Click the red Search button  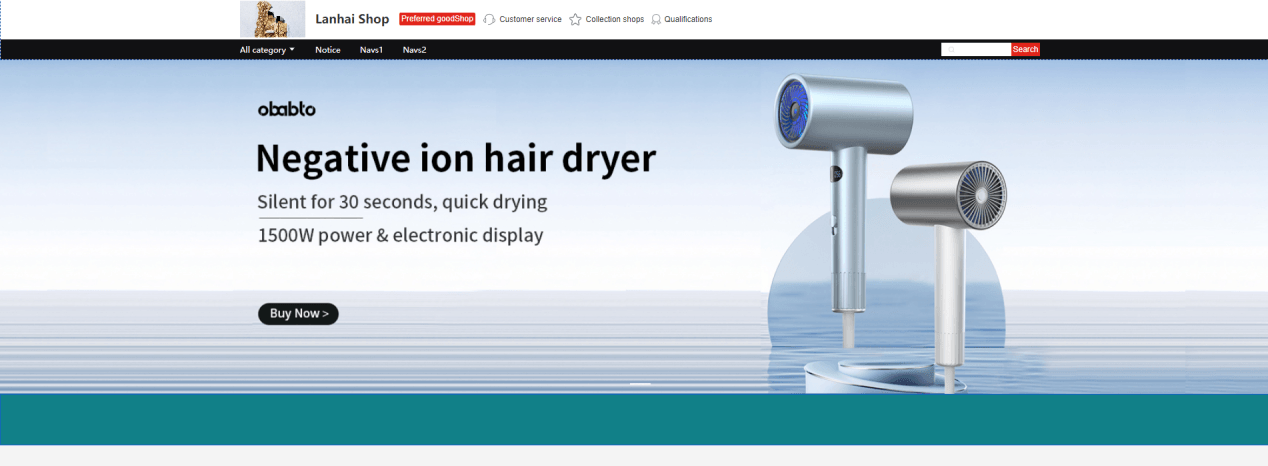1026,49
